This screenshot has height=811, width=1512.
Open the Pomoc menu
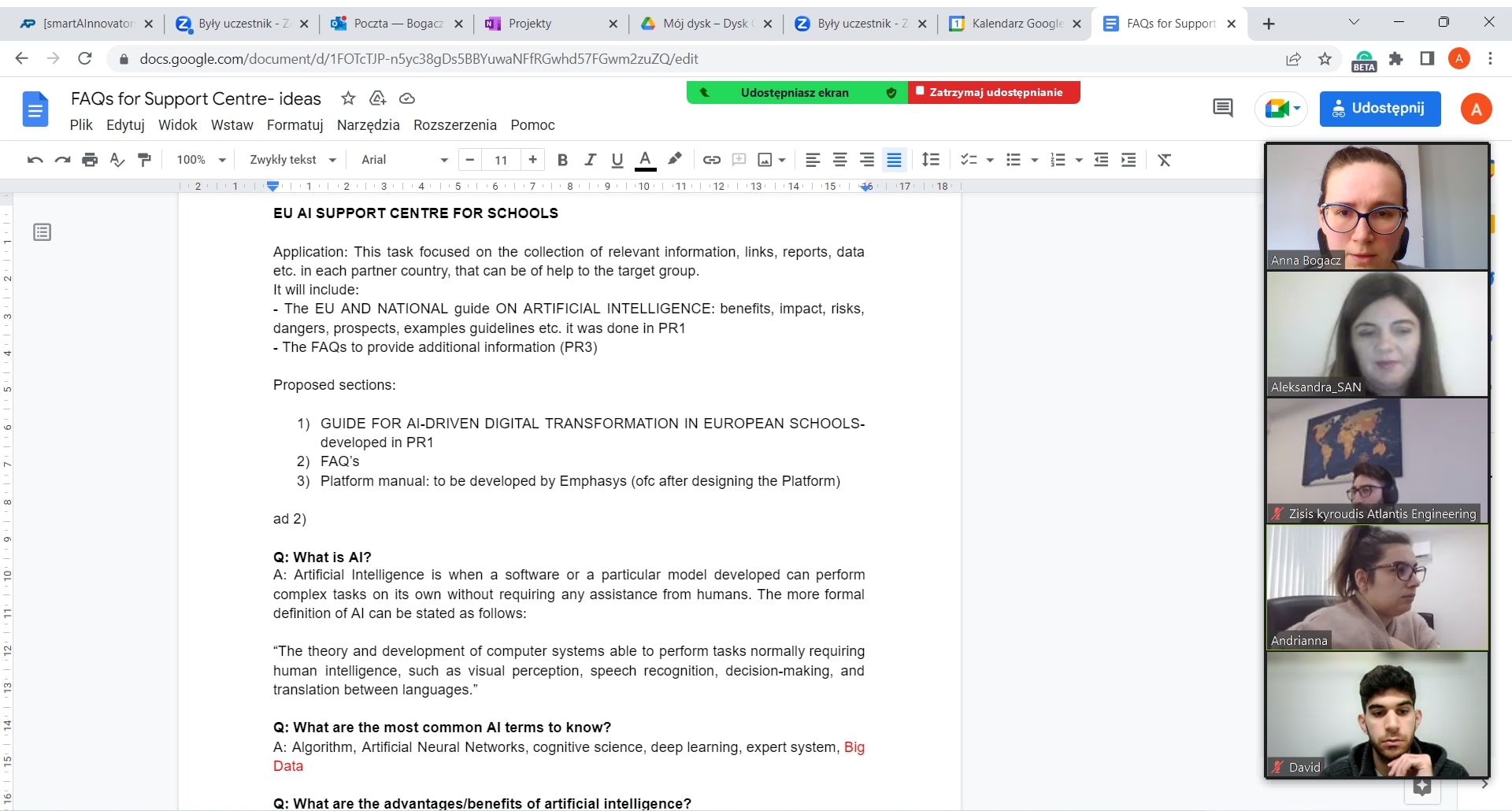[532, 125]
